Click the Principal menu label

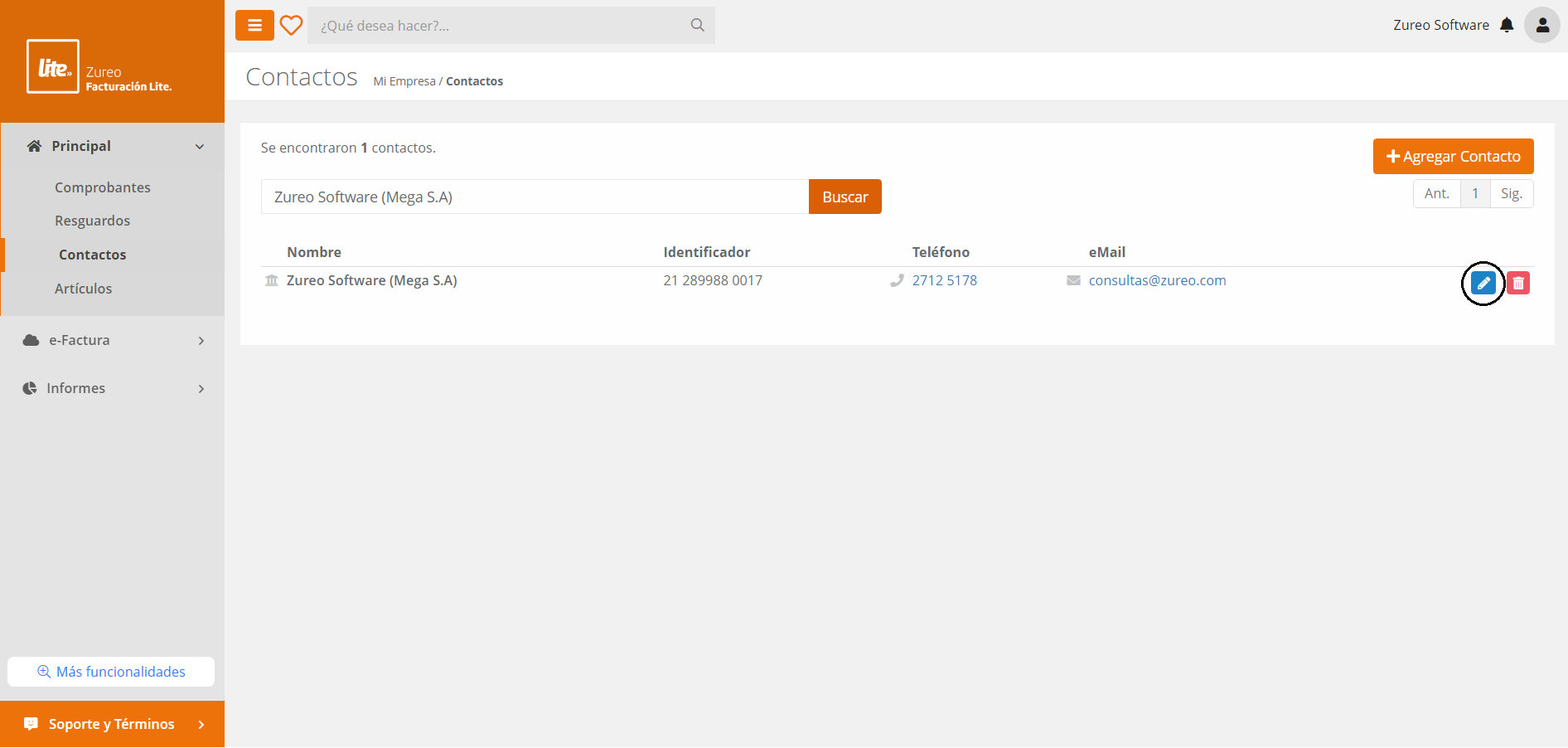(81, 146)
